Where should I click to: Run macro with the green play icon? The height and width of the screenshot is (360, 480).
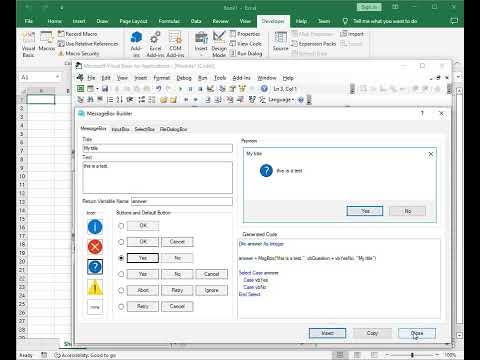(x=180, y=89)
